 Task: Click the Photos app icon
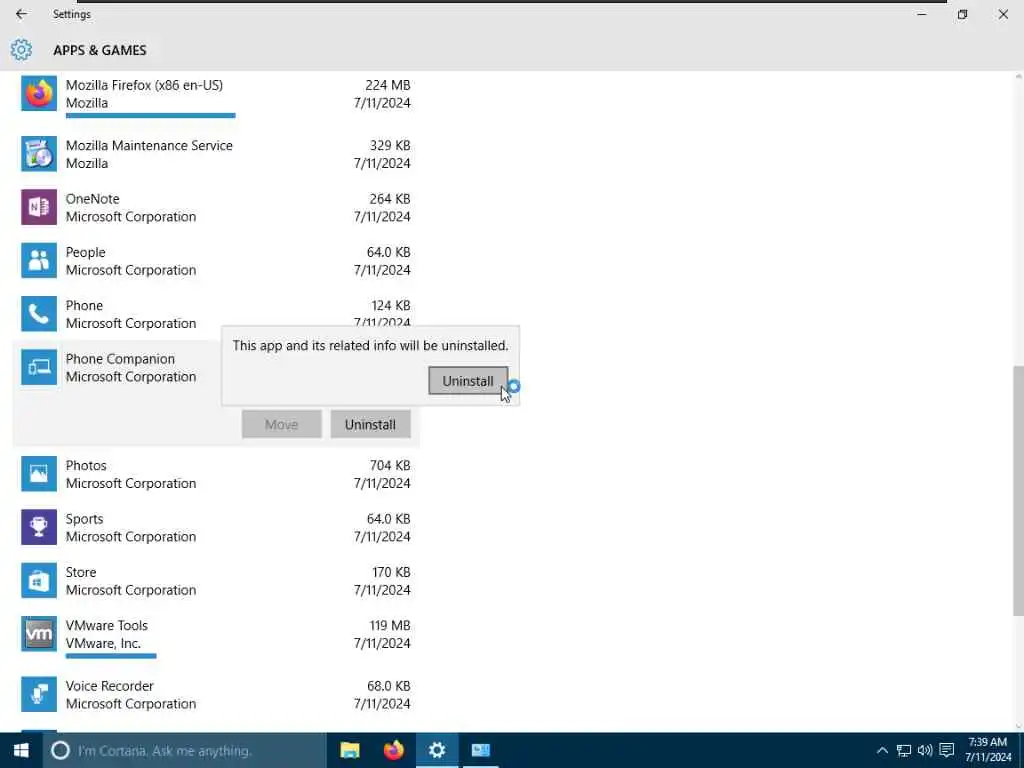(x=39, y=473)
